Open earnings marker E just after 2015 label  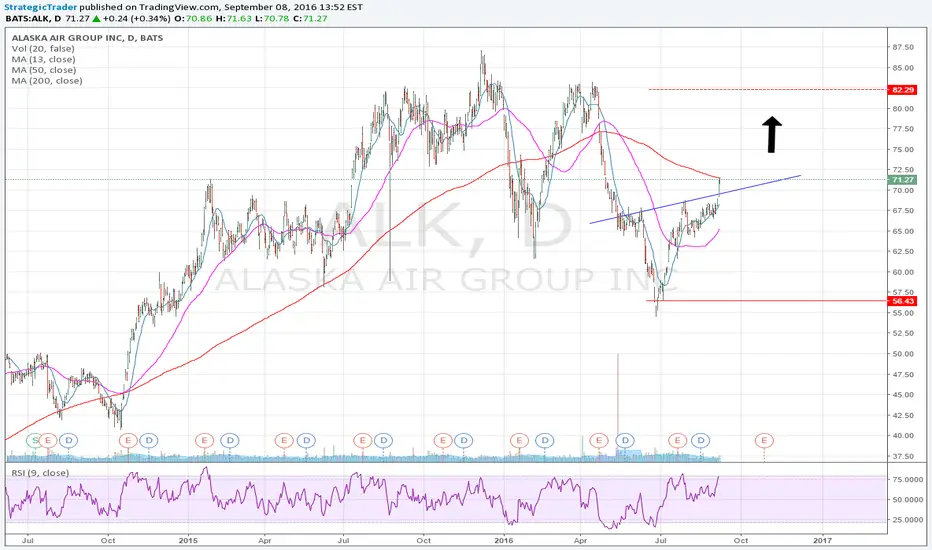pos(204,441)
